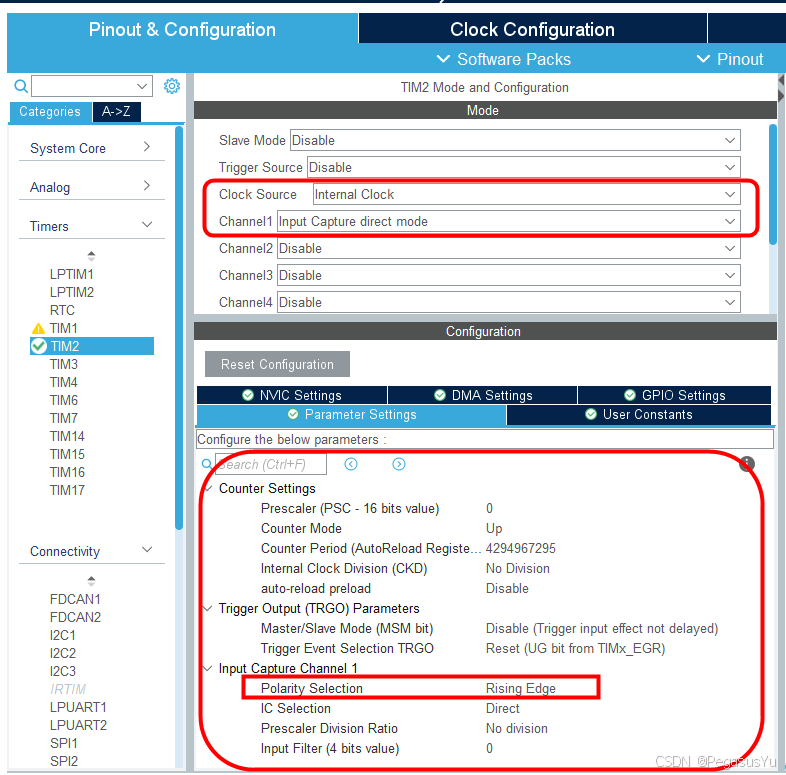This screenshot has height=775, width=786.
Task: Switch to Pinout & Configuration tab
Action: [182, 30]
